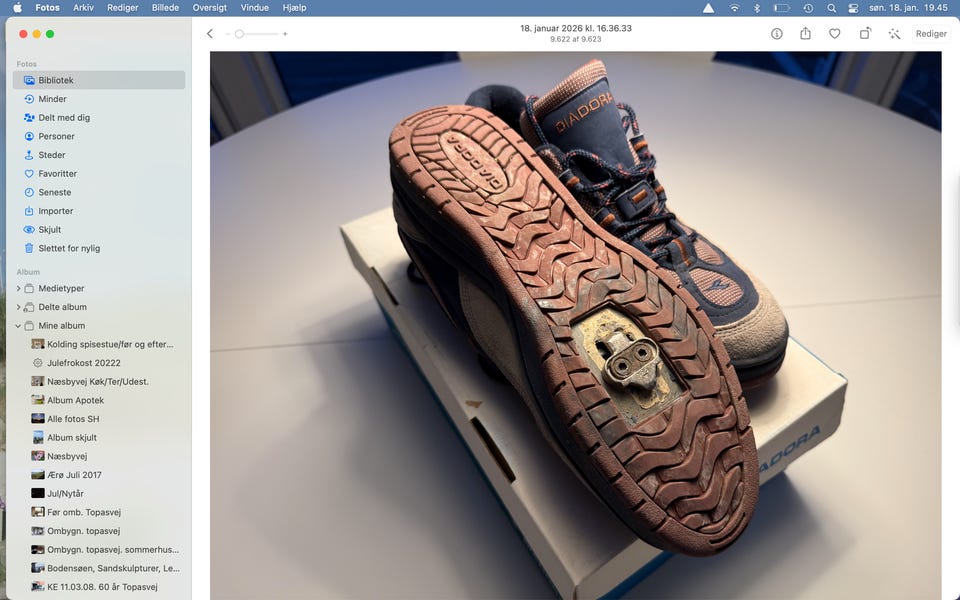Click the zoom-in plus sign
This screenshot has width=960, height=600.
(285, 34)
